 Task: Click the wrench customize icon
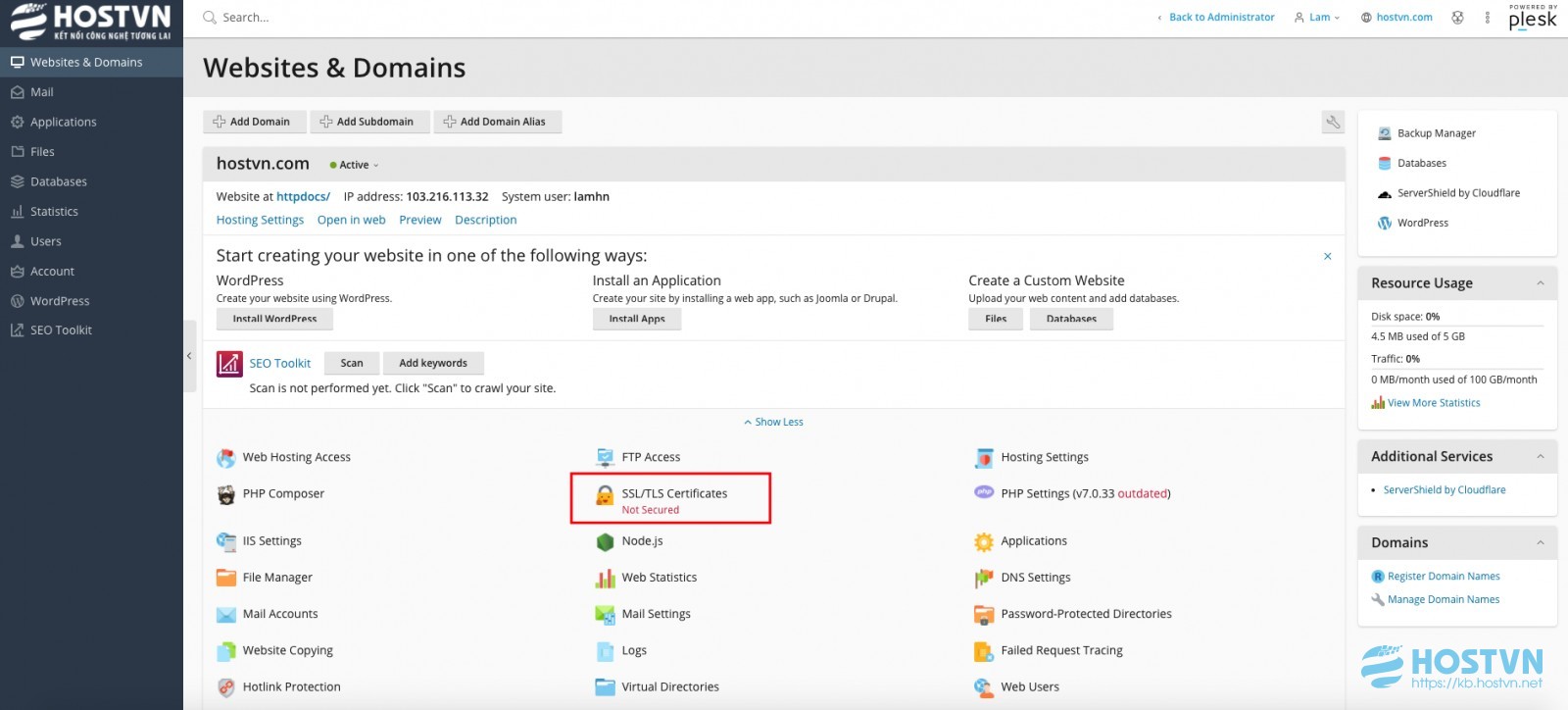1333,122
